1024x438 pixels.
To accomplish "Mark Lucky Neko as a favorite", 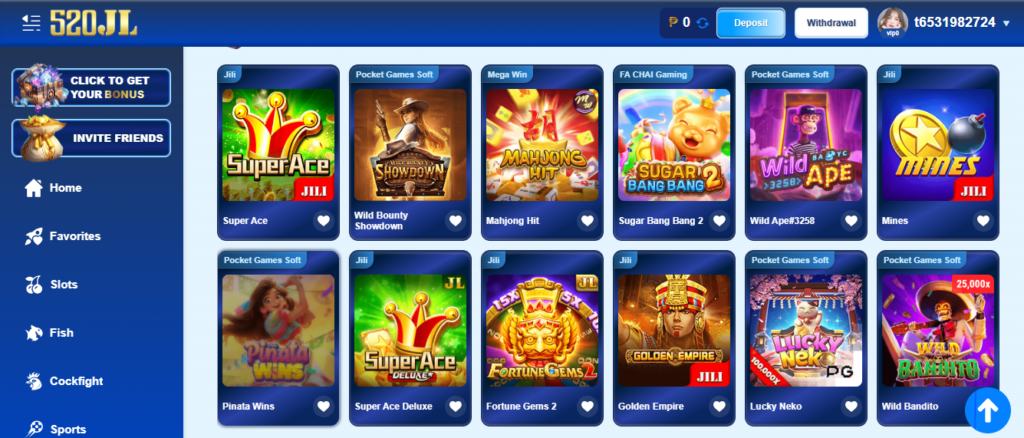I will click(x=851, y=406).
